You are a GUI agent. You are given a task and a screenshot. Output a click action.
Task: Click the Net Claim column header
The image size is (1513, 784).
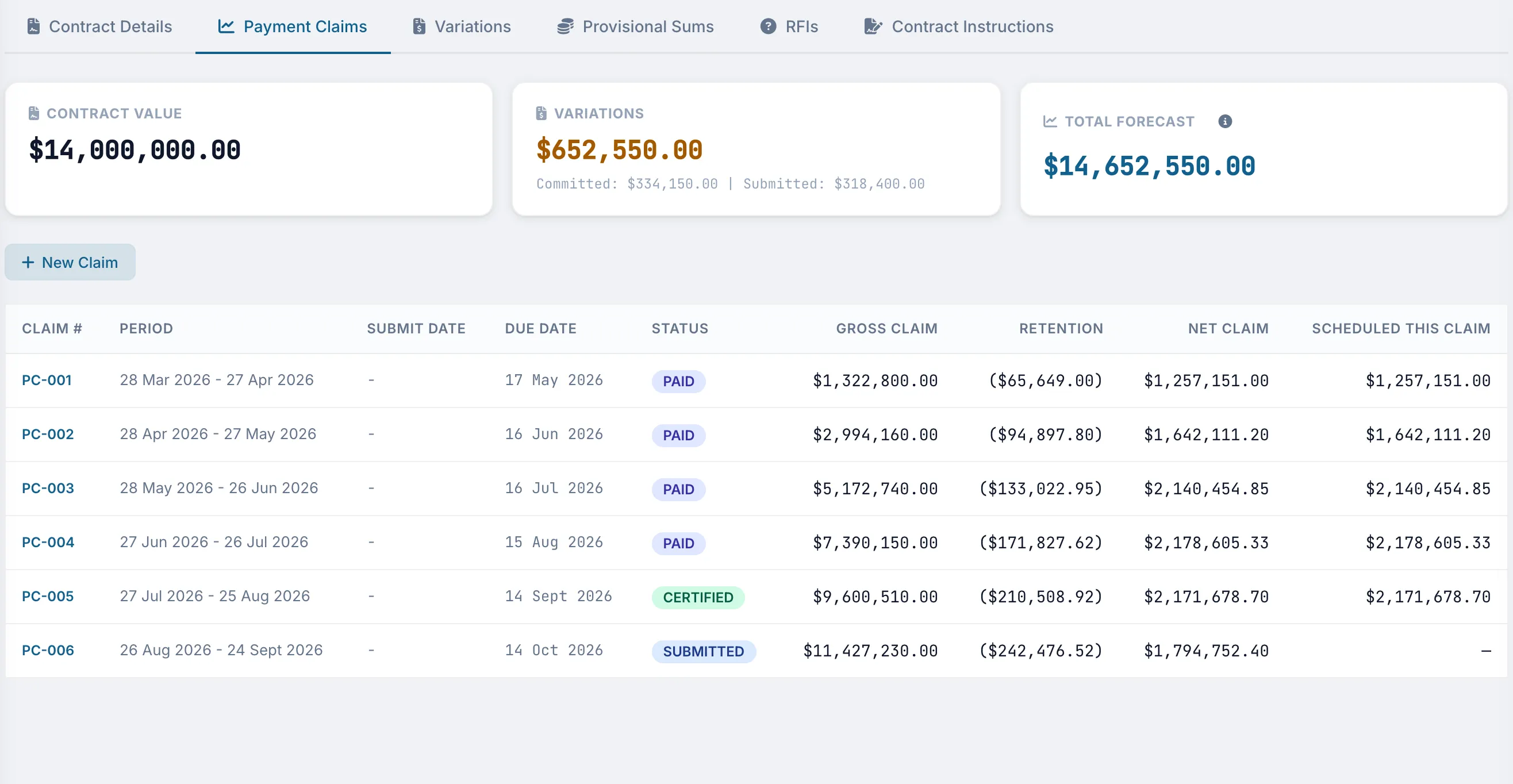(x=1228, y=328)
